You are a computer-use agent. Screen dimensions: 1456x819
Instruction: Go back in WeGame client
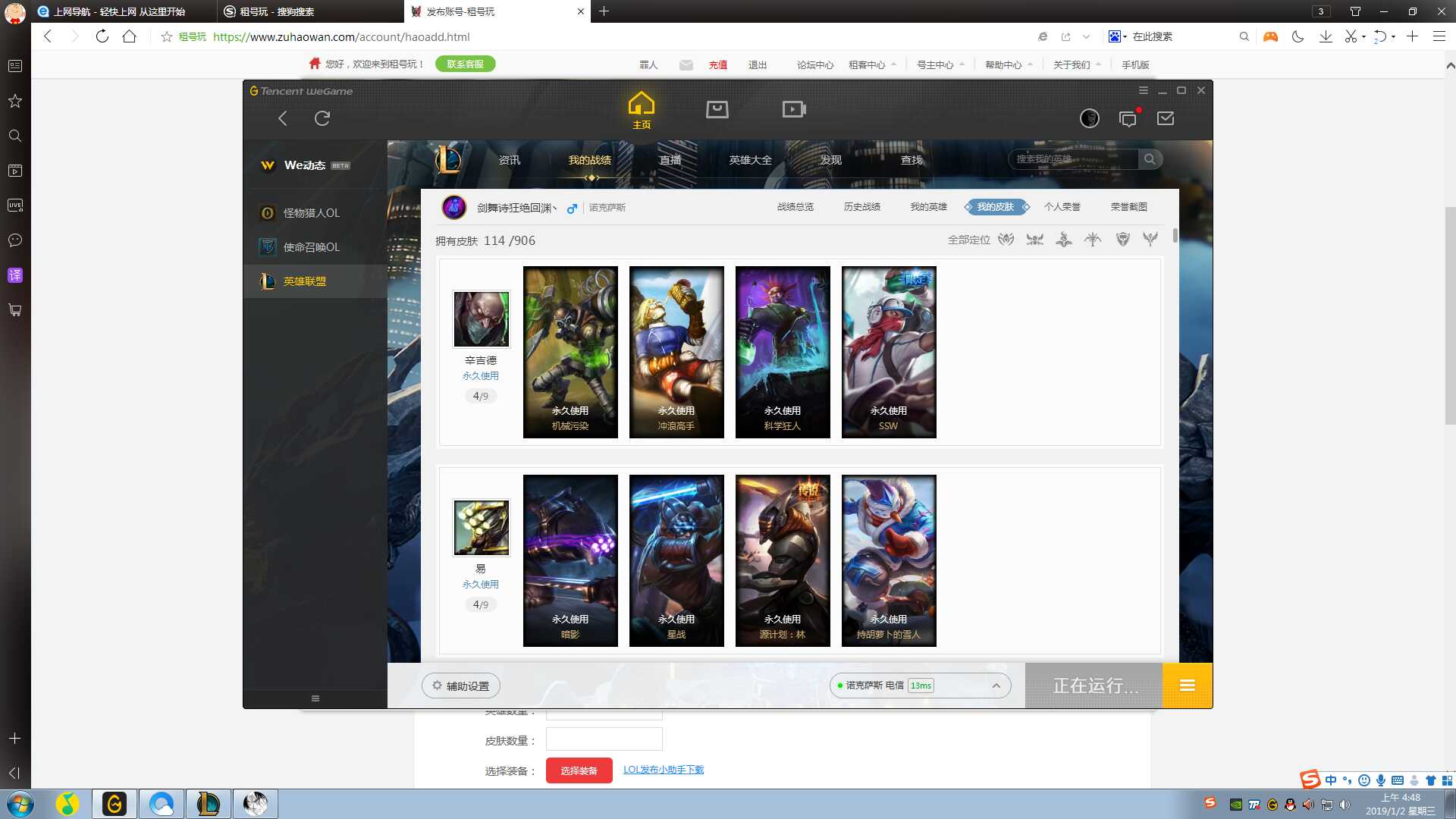pyautogui.click(x=283, y=118)
